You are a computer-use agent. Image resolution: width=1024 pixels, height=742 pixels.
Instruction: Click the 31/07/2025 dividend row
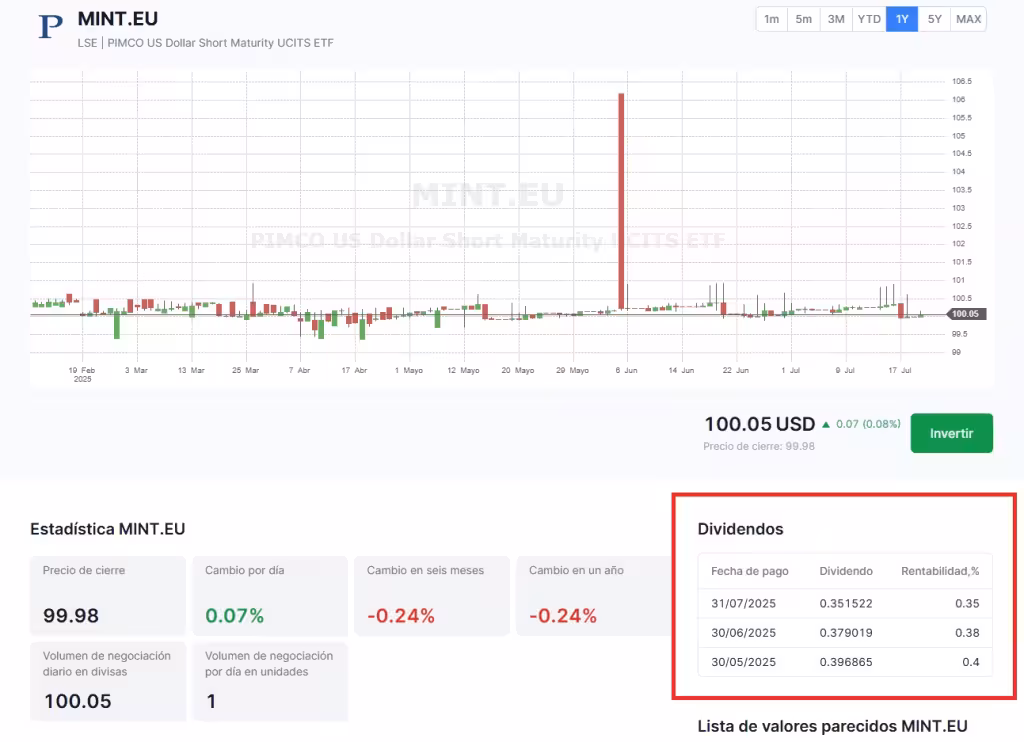tap(844, 603)
